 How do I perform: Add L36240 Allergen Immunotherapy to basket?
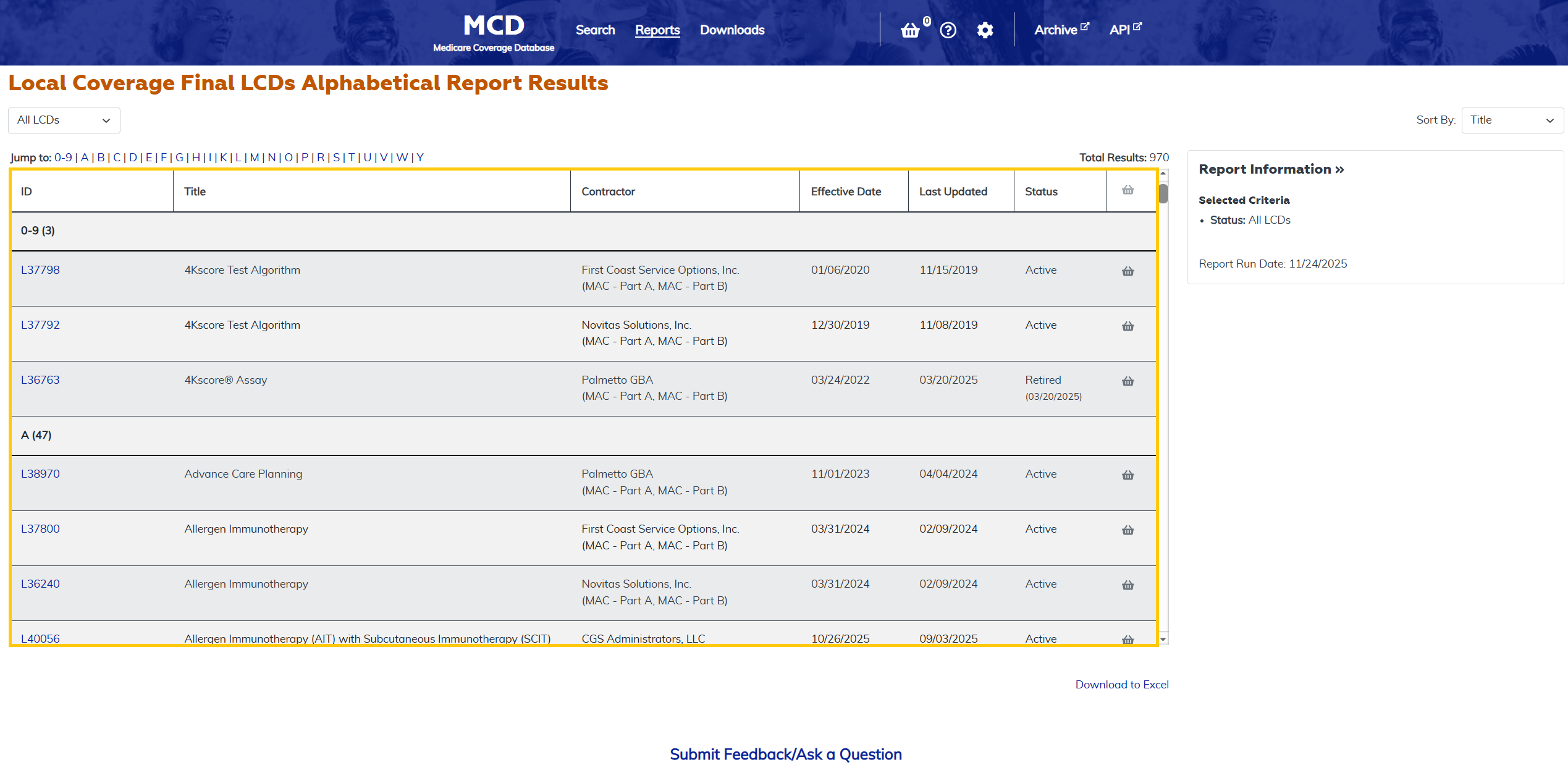tap(1128, 585)
